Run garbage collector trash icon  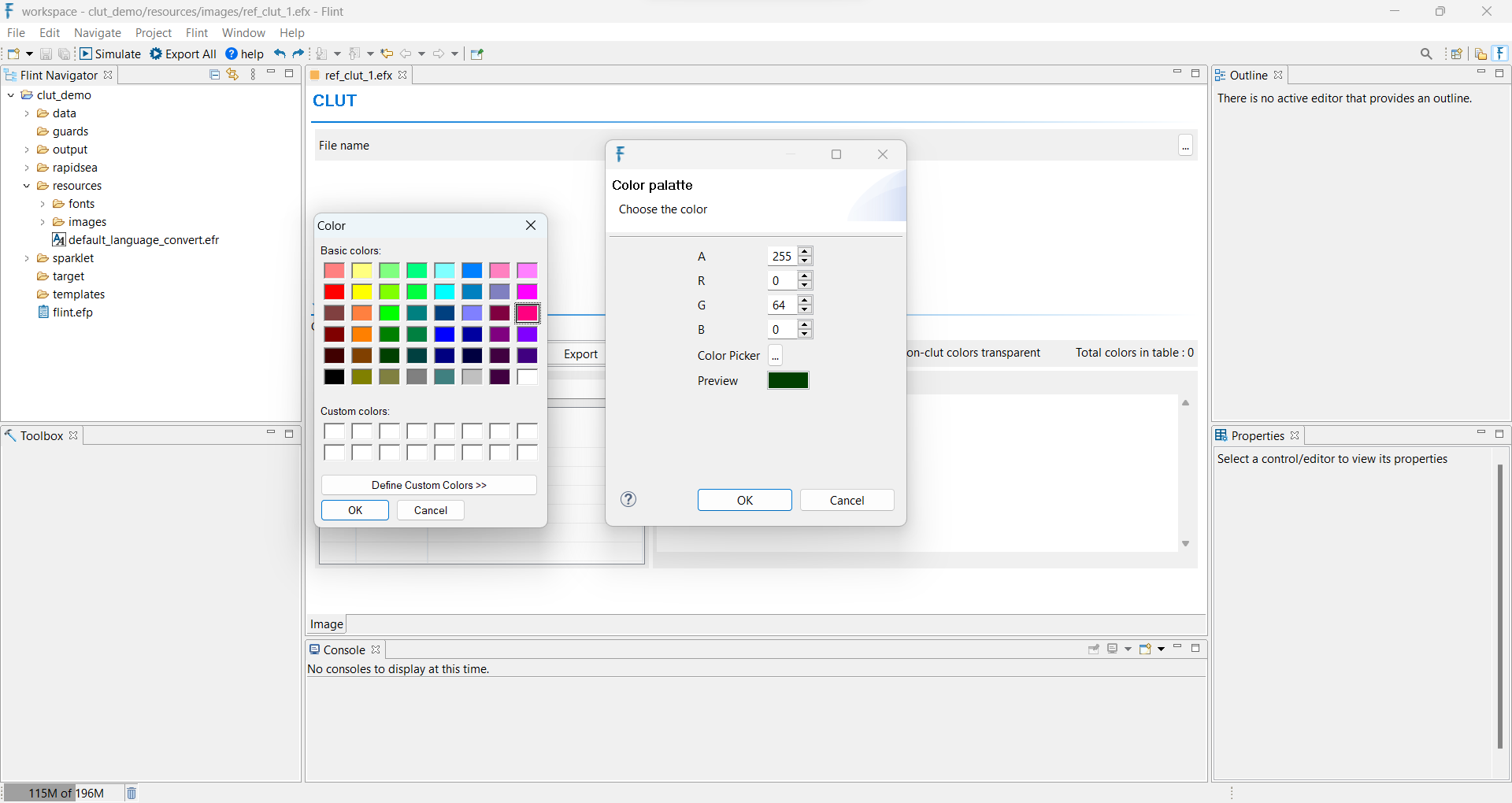pos(132,793)
